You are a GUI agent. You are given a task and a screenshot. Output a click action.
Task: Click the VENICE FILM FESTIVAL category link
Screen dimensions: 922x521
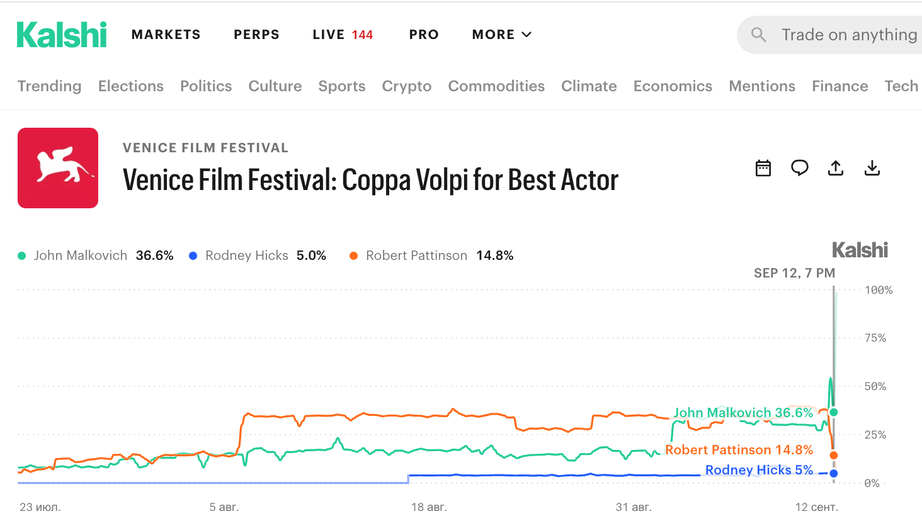tap(206, 148)
